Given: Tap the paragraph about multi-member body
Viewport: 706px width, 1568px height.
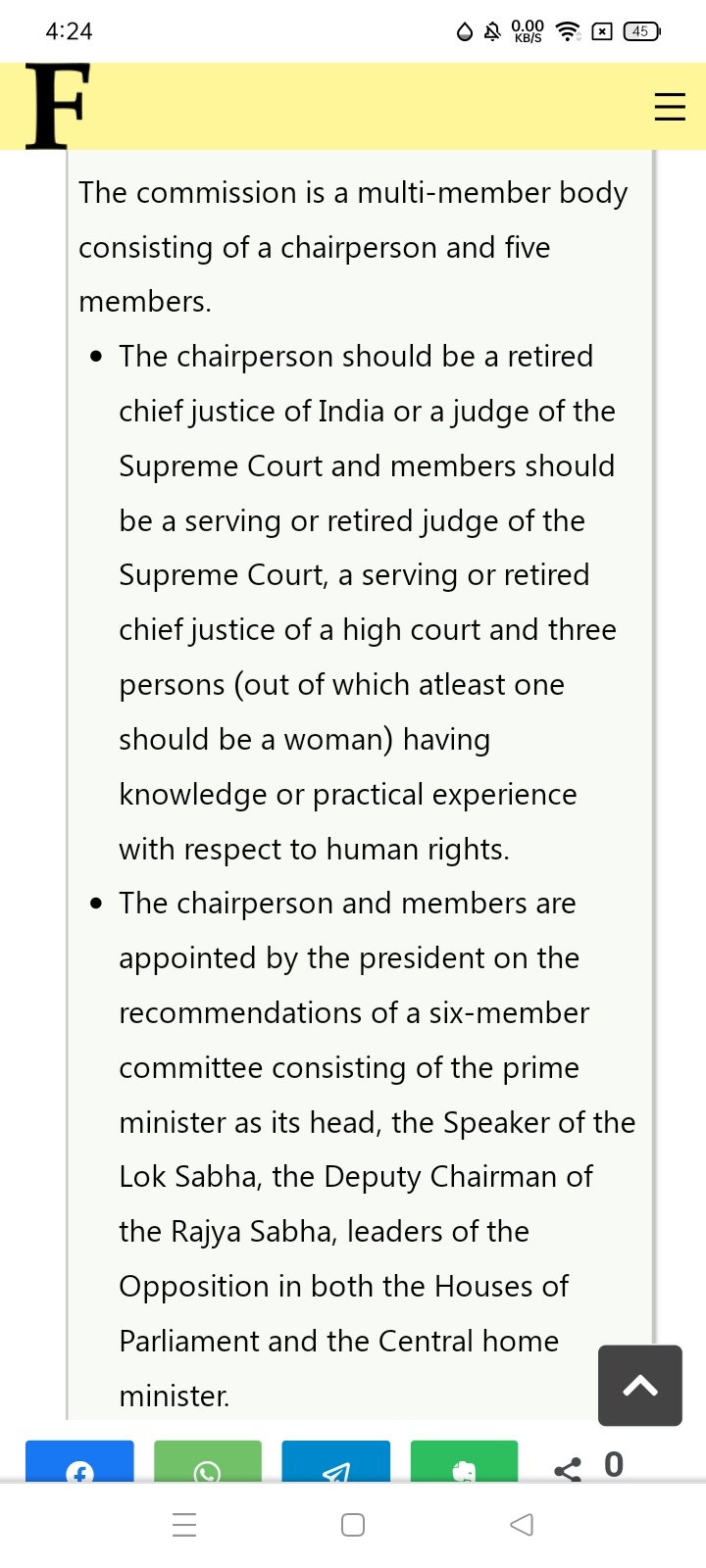Looking at the screenshot, I should pyautogui.click(x=353, y=247).
